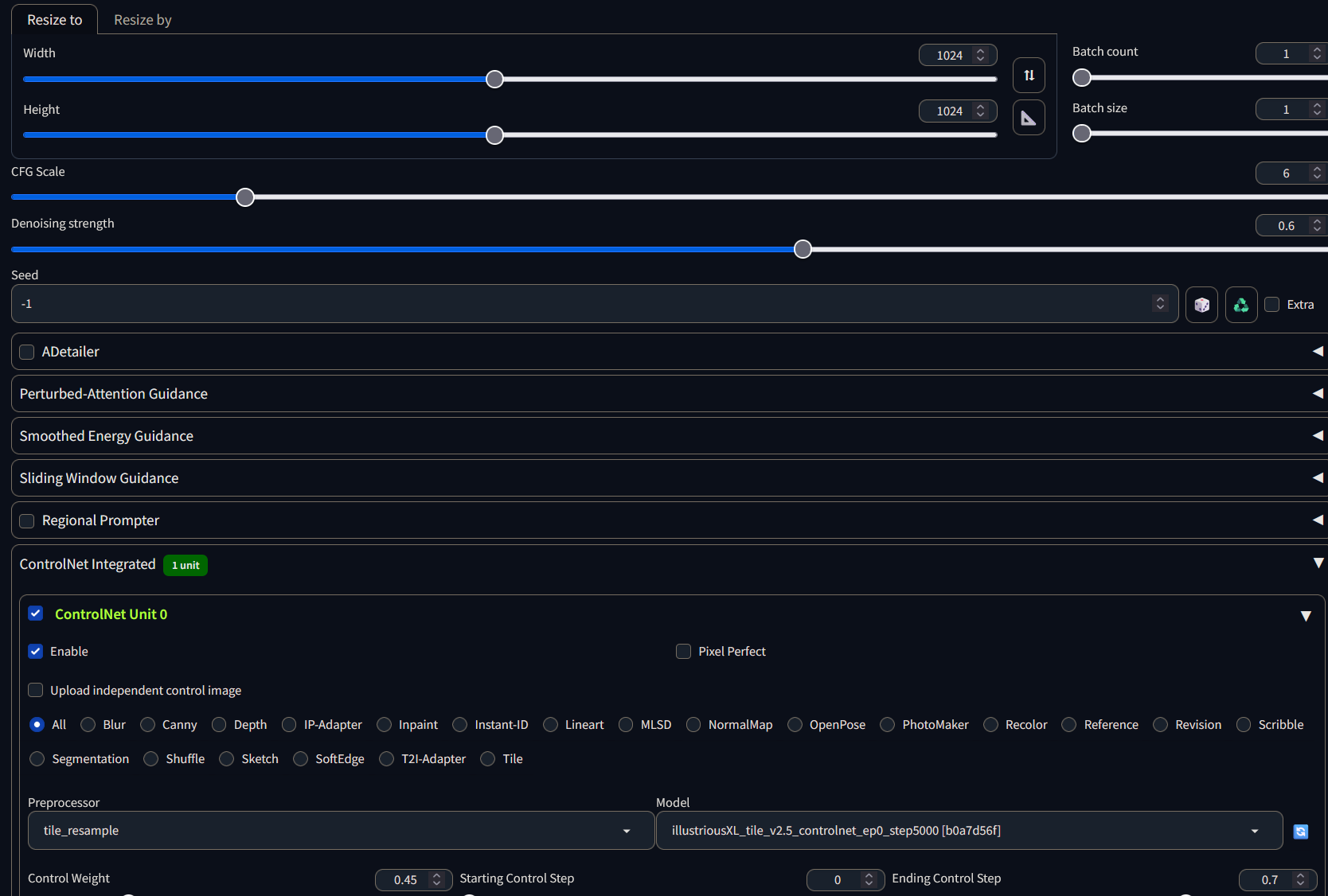Click the Control Weight value field
The height and width of the screenshot is (896, 1328).
(x=414, y=879)
